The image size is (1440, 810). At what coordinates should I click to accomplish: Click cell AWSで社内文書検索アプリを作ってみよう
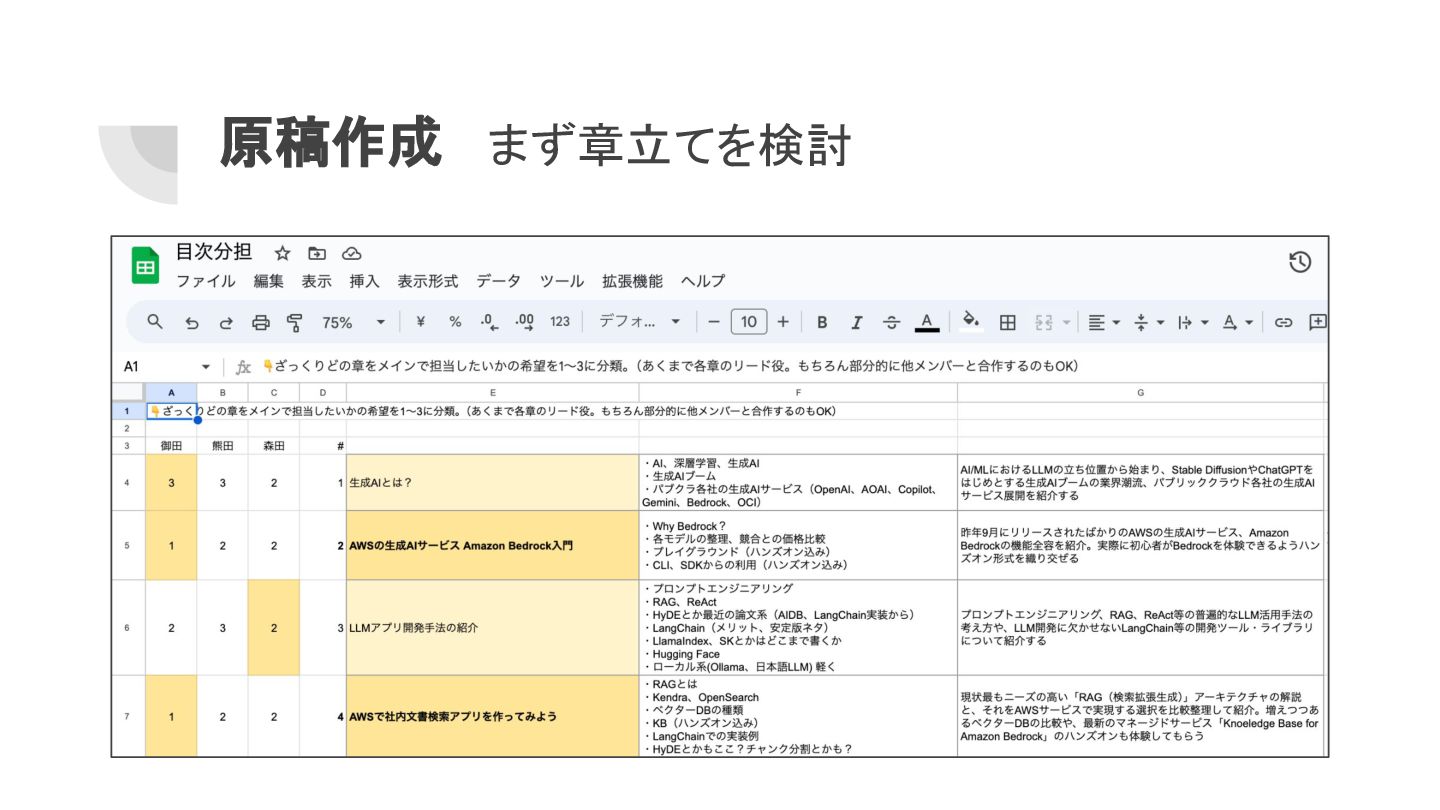(493, 716)
